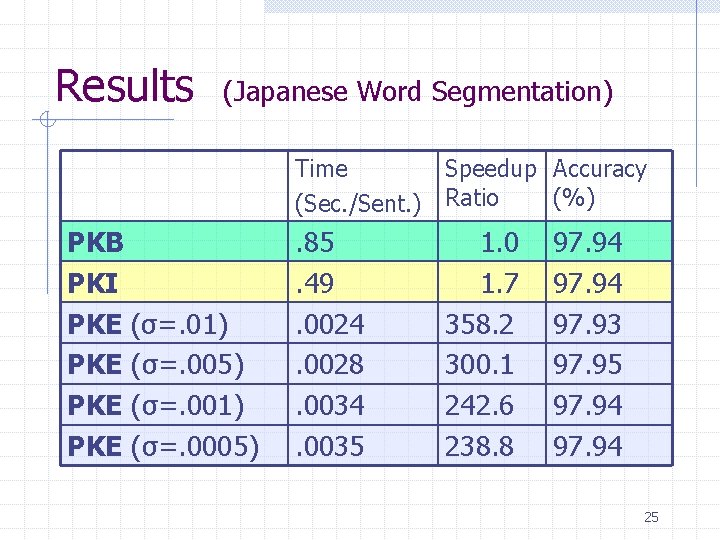Click accuracy '97.94' in the σ=.0005 row

[587, 445]
